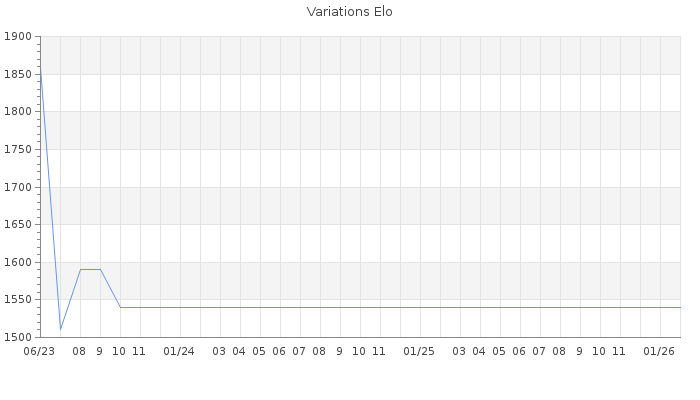Click the 1700 y-axis tick label
Viewport: 700px width, 400px height.
(19, 187)
